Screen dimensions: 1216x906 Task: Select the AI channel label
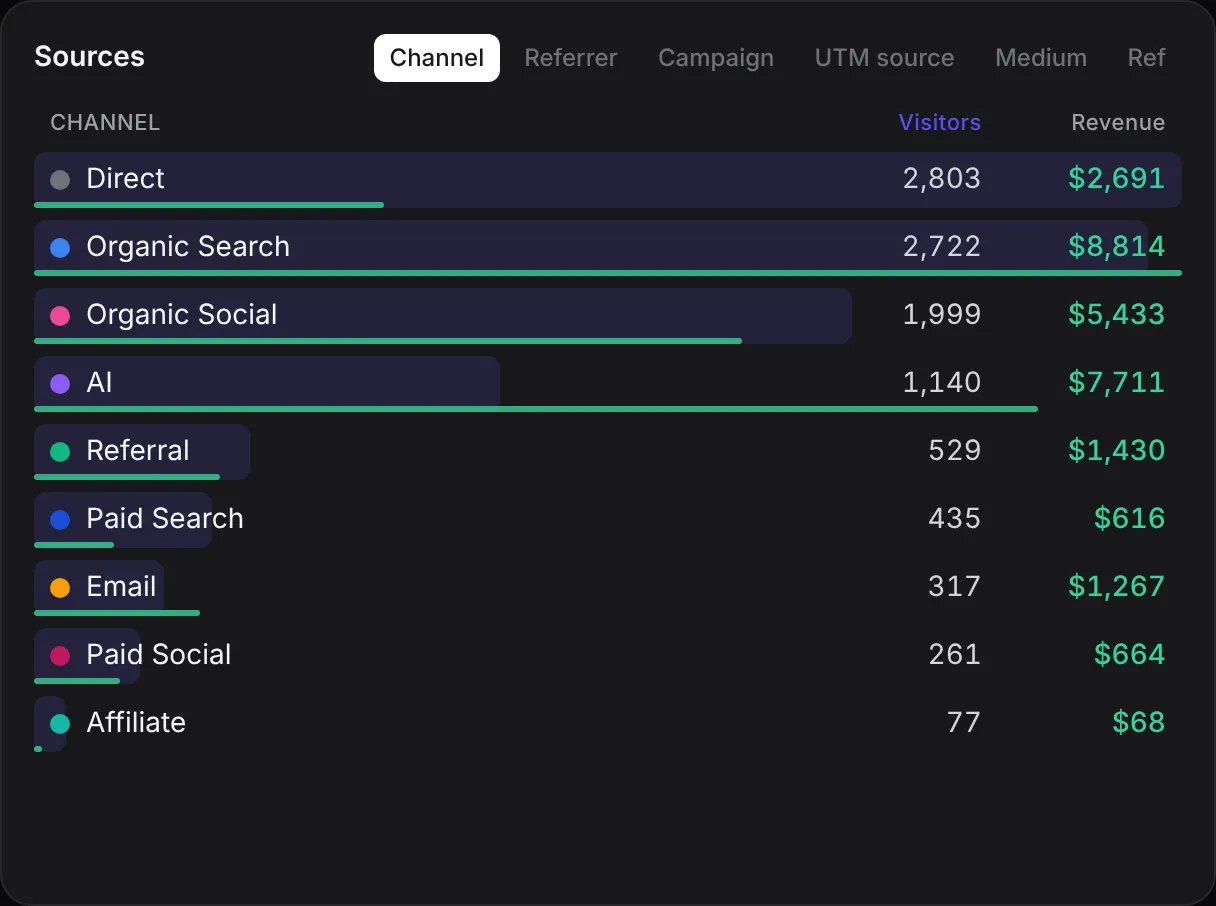pos(99,383)
